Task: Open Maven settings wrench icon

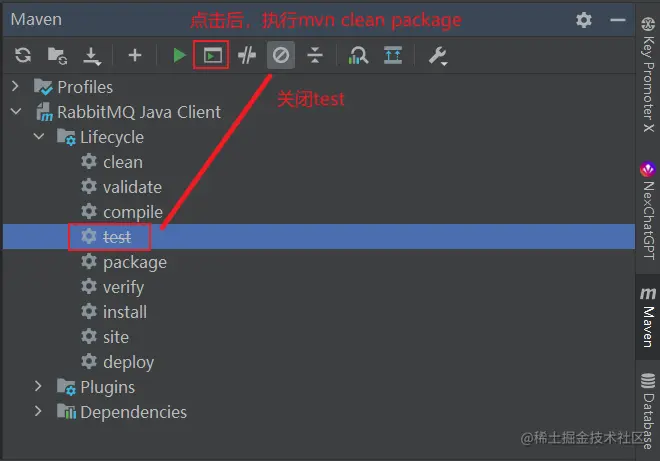Action: [438, 56]
